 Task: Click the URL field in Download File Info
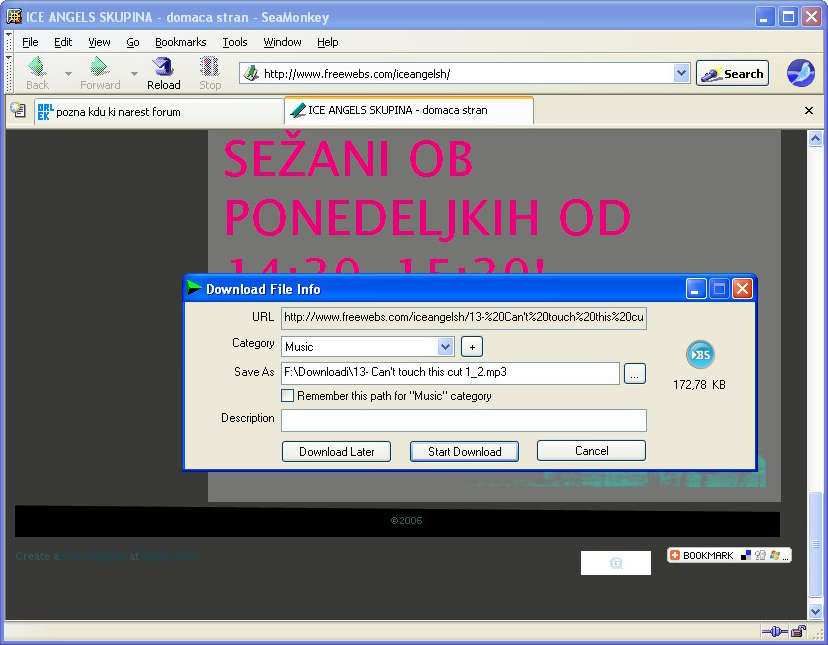[x=464, y=317]
